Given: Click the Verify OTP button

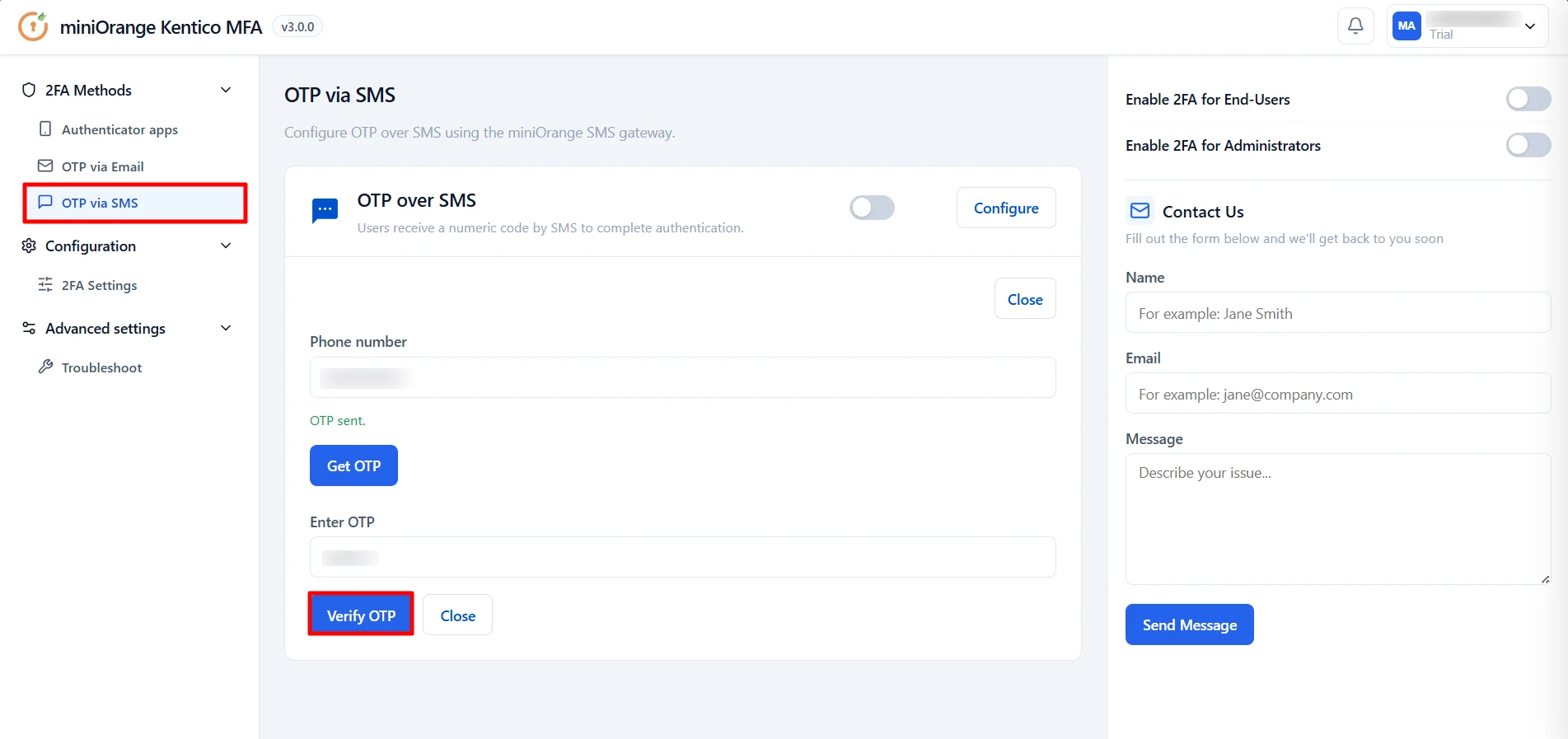Looking at the screenshot, I should tap(361, 615).
